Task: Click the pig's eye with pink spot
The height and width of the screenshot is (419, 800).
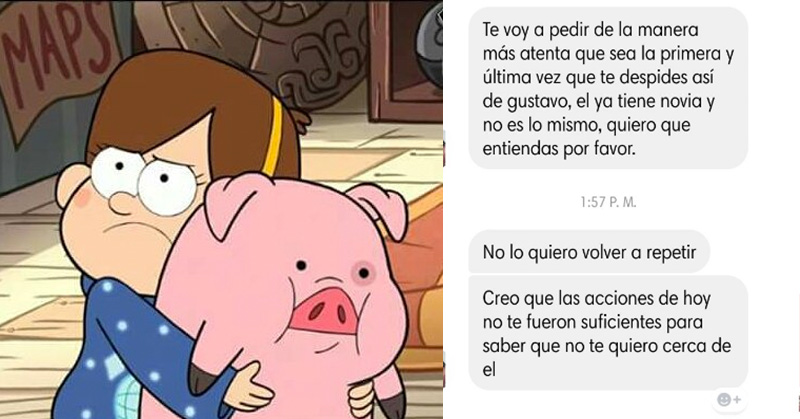Action: tap(363, 272)
